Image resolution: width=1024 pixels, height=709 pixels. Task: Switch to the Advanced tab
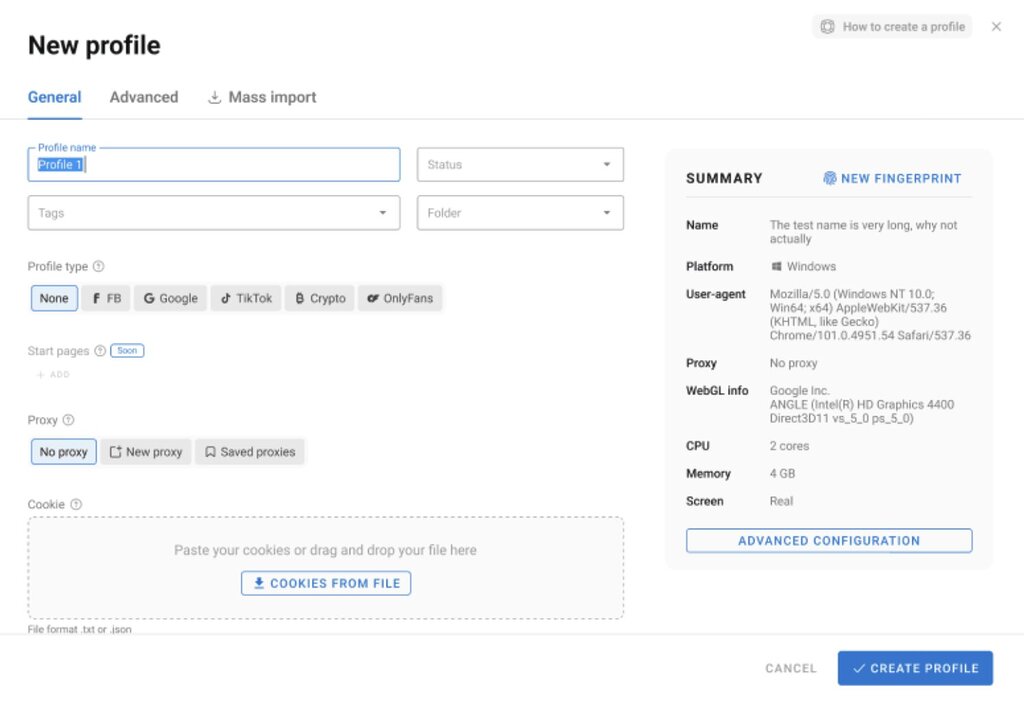point(143,97)
